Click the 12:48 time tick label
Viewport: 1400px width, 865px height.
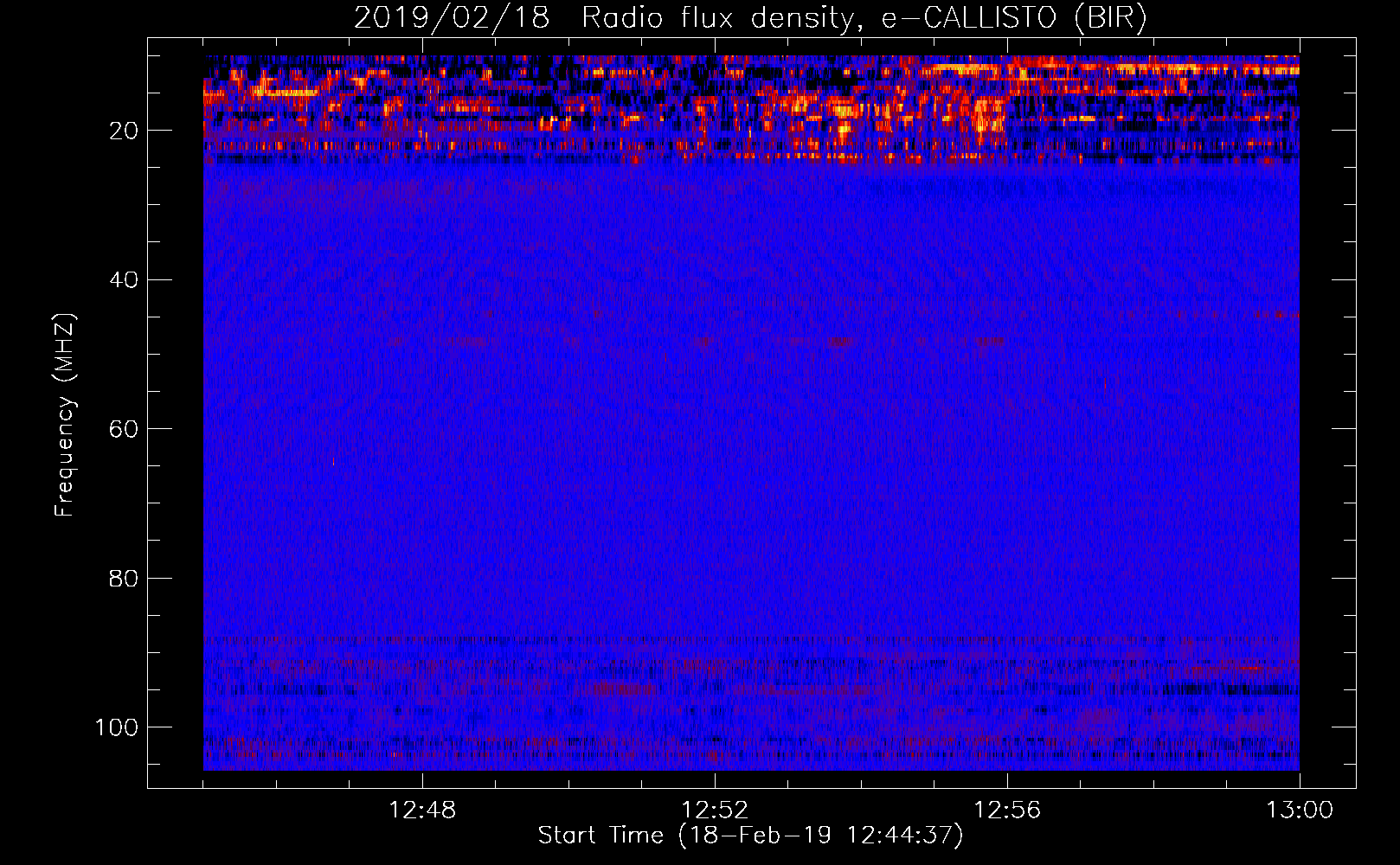[x=422, y=811]
